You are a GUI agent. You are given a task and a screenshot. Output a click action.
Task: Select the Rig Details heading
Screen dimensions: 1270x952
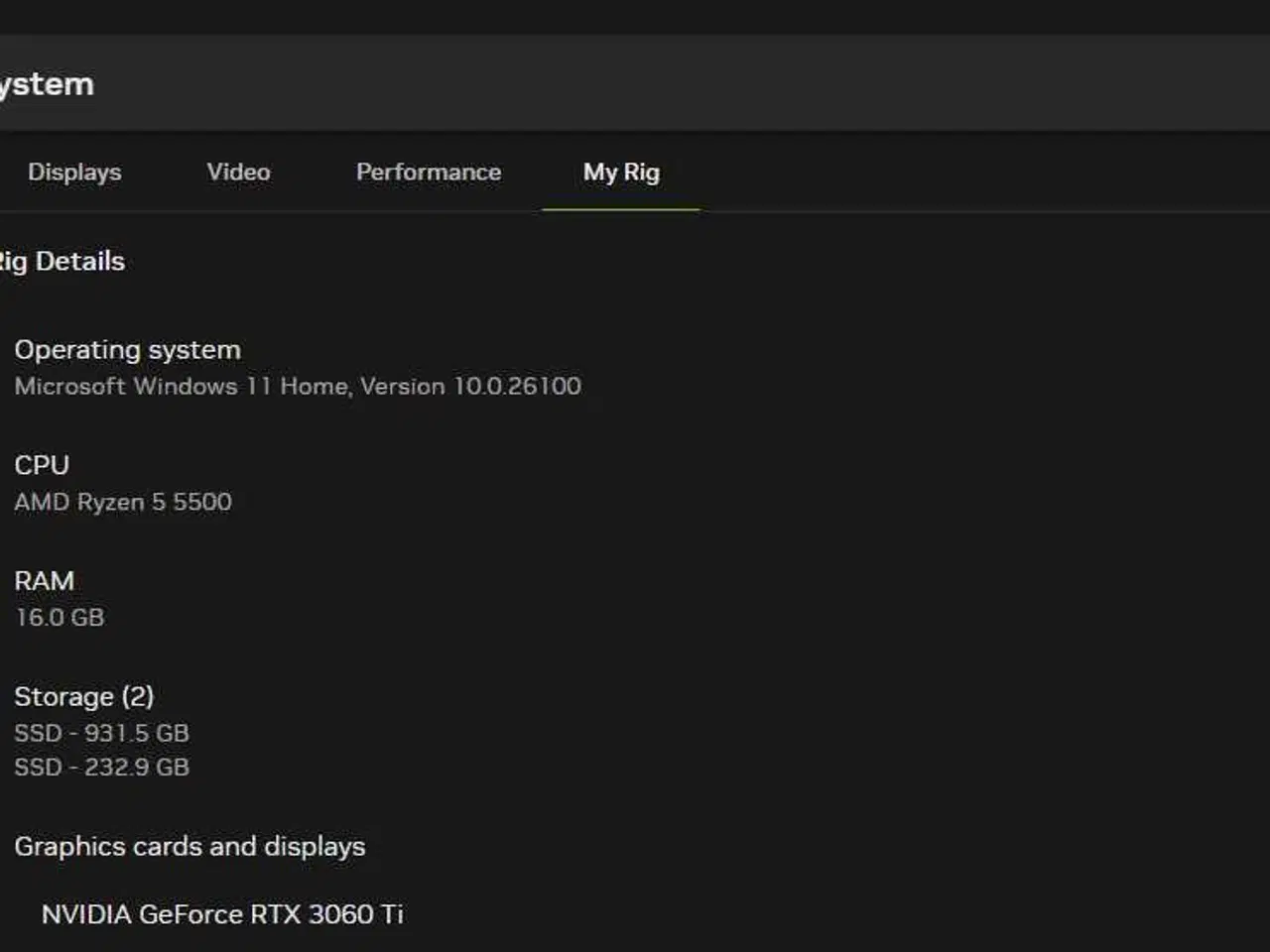tap(62, 262)
